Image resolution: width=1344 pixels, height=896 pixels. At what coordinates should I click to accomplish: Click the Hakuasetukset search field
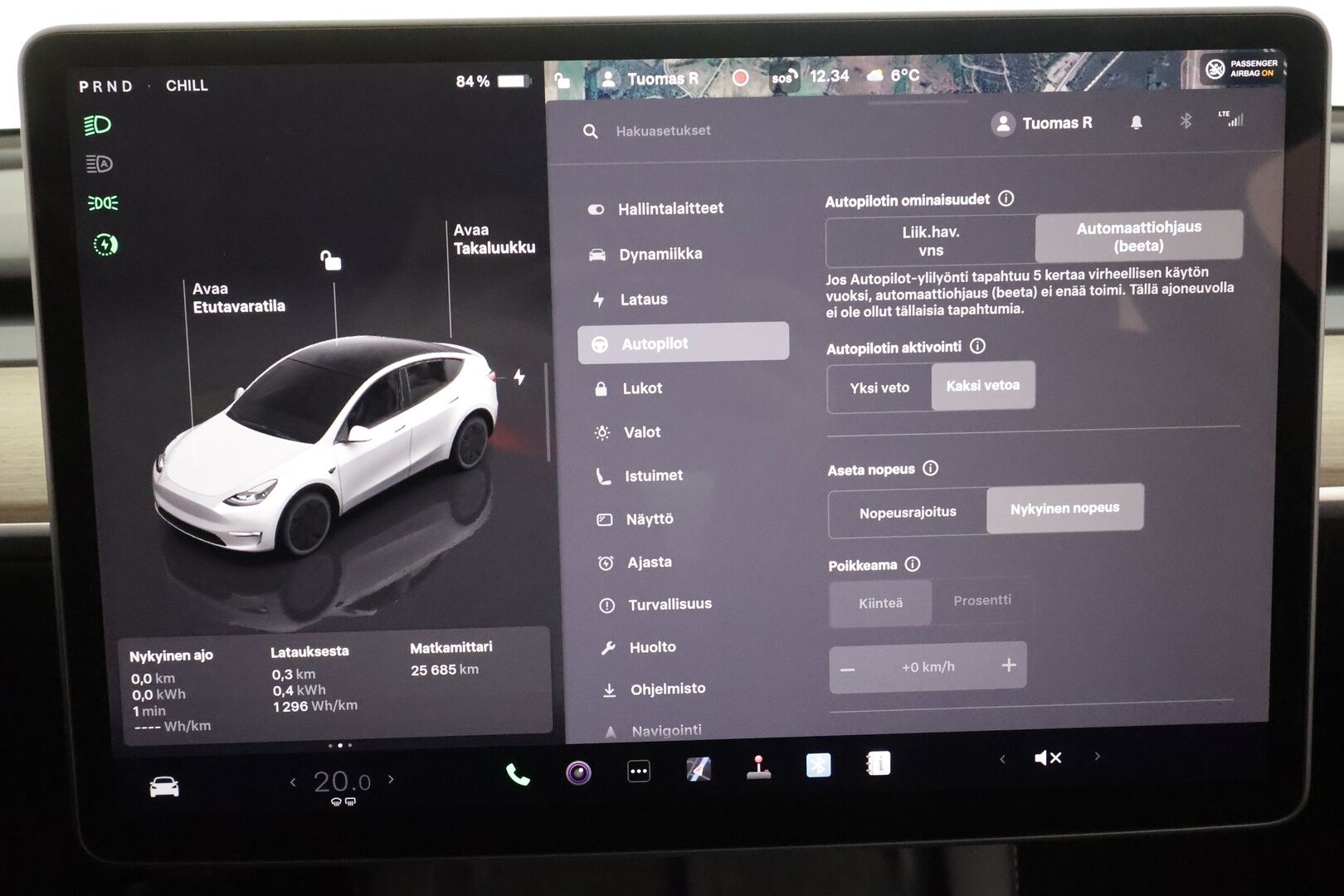click(x=664, y=130)
